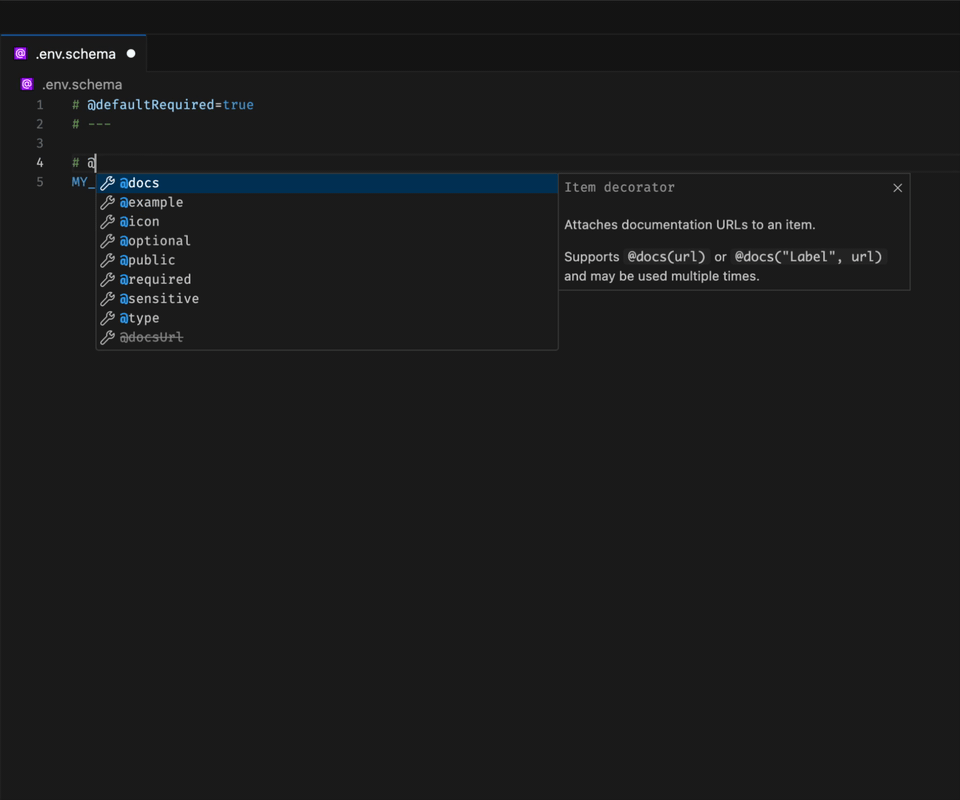Image resolution: width=960 pixels, height=800 pixels.
Task: Click the wrench icon beside @optional
Action: point(108,241)
